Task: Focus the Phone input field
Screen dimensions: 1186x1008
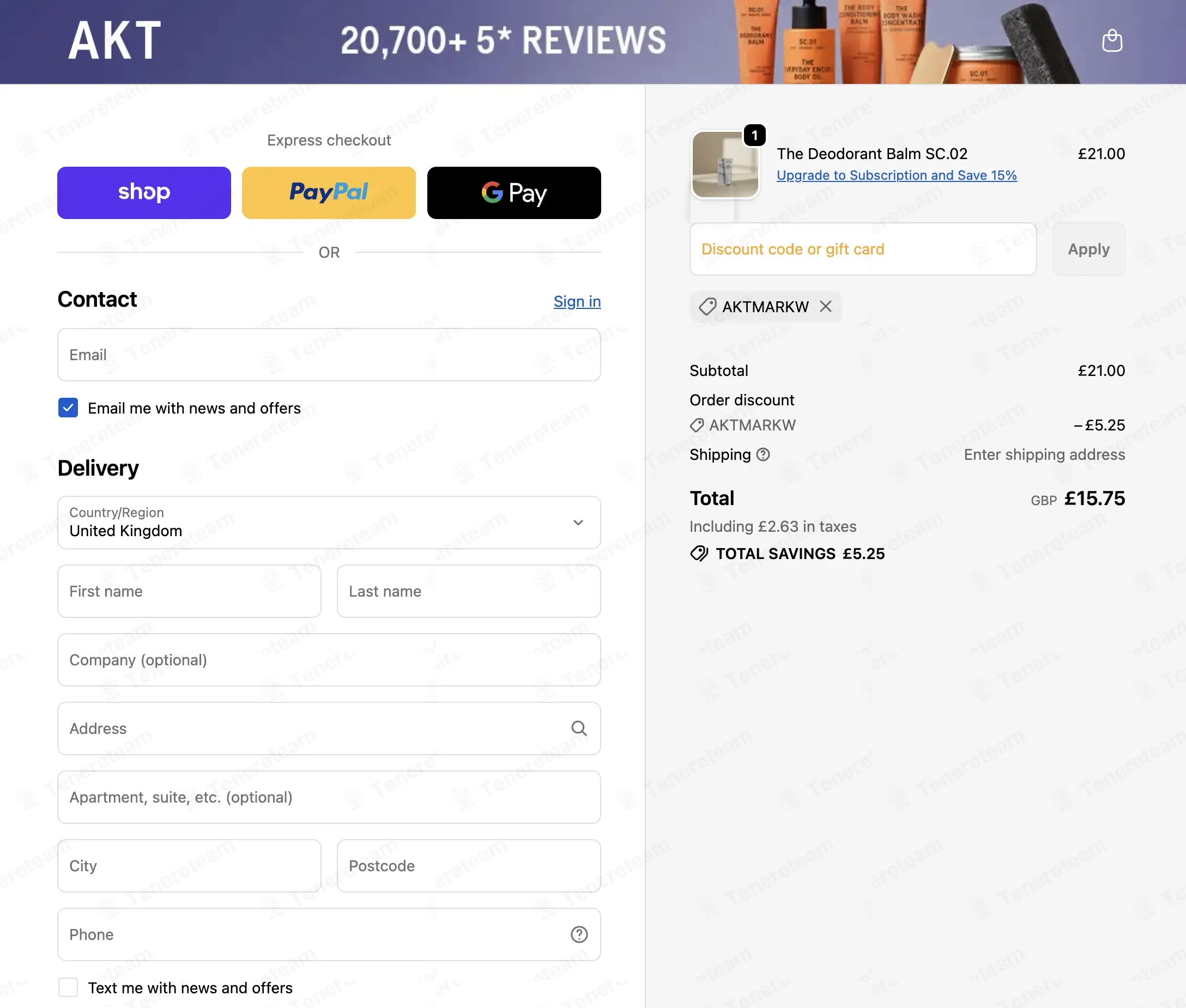Action: point(329,934)
